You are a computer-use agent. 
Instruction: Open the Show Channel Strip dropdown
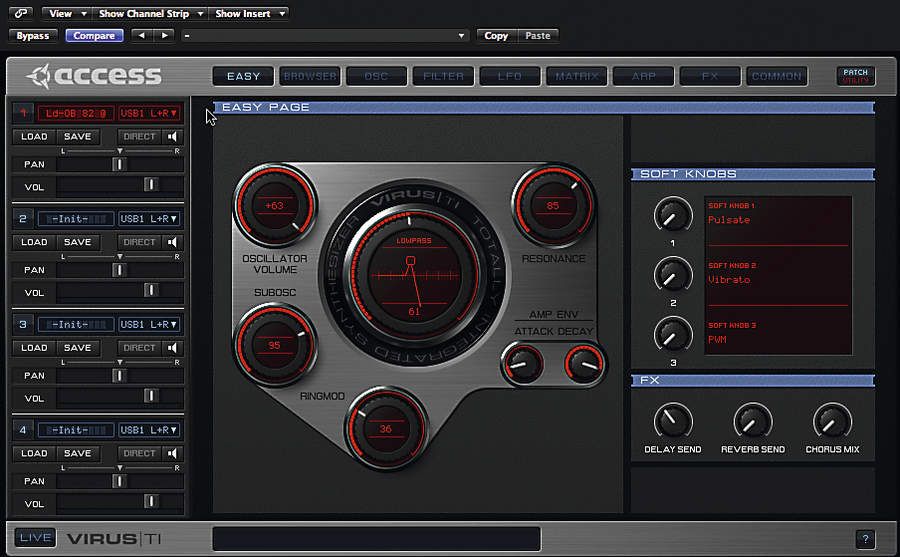tap(150, 13)
